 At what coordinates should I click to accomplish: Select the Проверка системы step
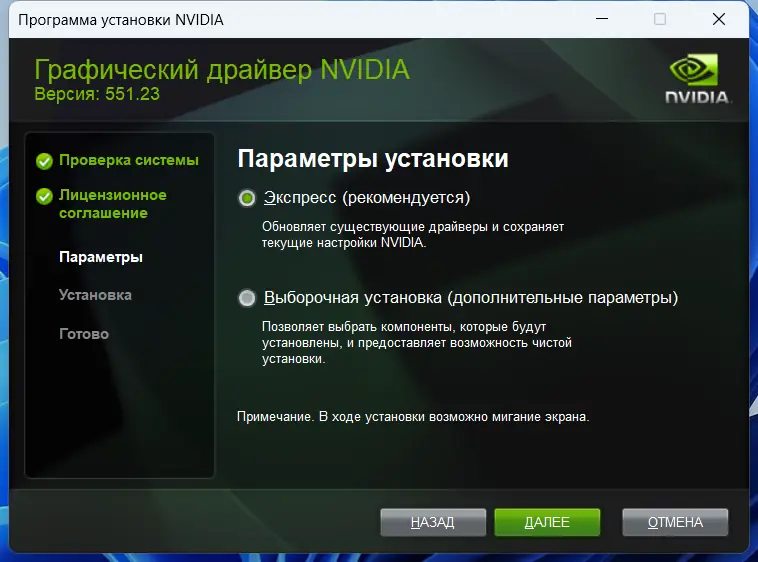(x=129, y=160)
